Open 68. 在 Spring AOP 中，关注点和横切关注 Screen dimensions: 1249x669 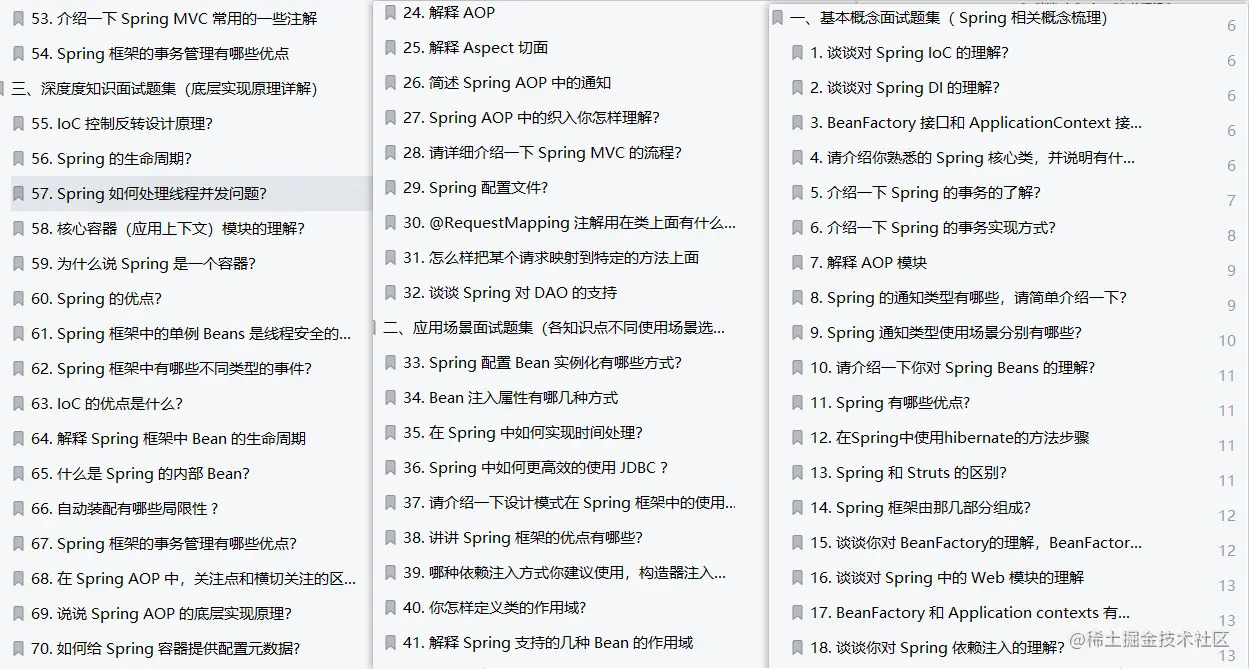click(194, 579)
